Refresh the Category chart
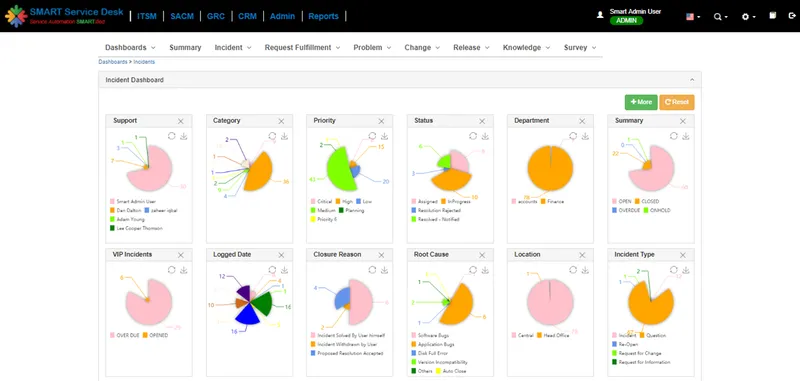This screenshot has width=800, height=381. [272, 136]
